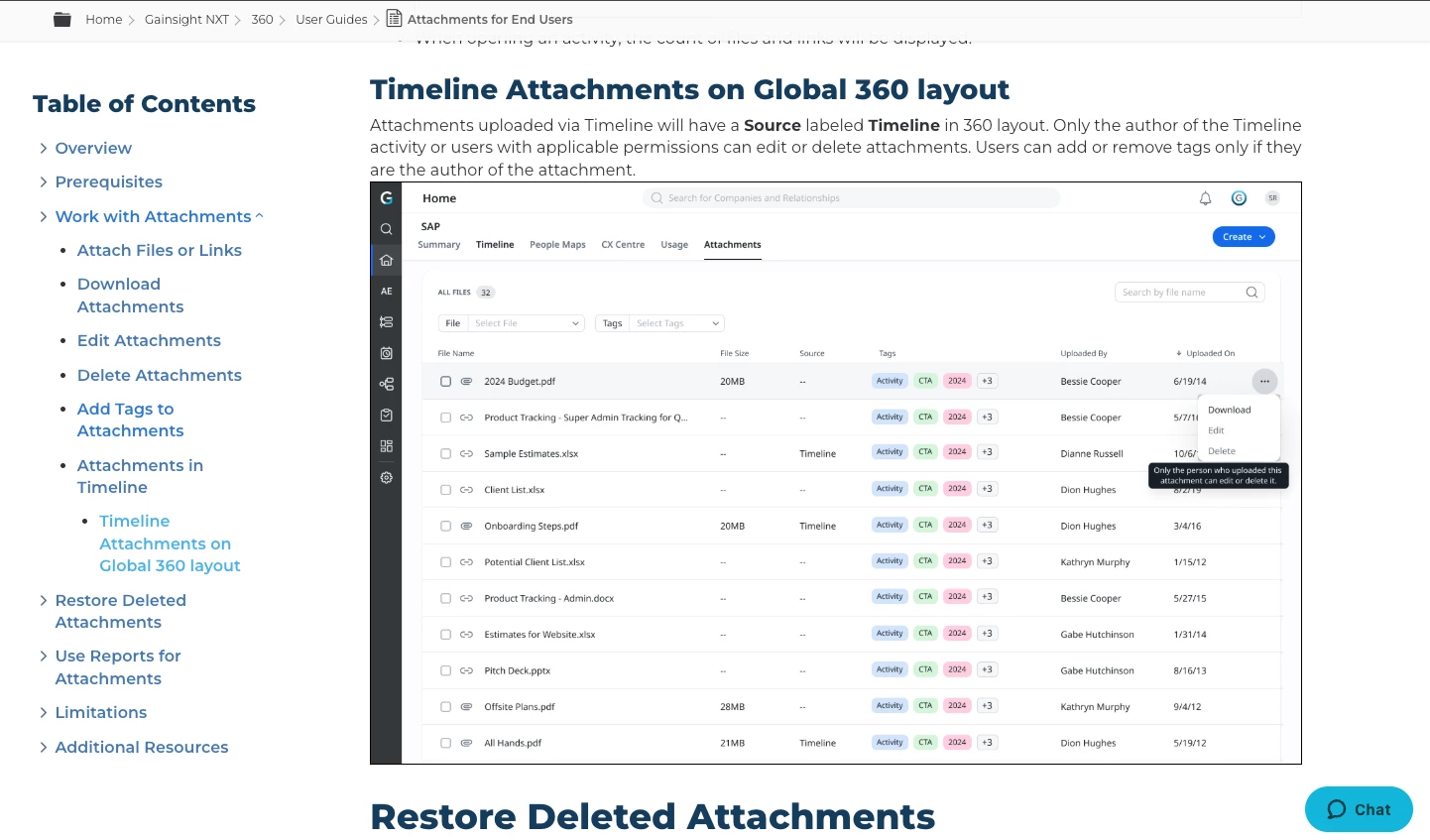1430x840 pixels.
Task: Expand the Restore Deleted Attachments chevron
Action: point(43,600)
